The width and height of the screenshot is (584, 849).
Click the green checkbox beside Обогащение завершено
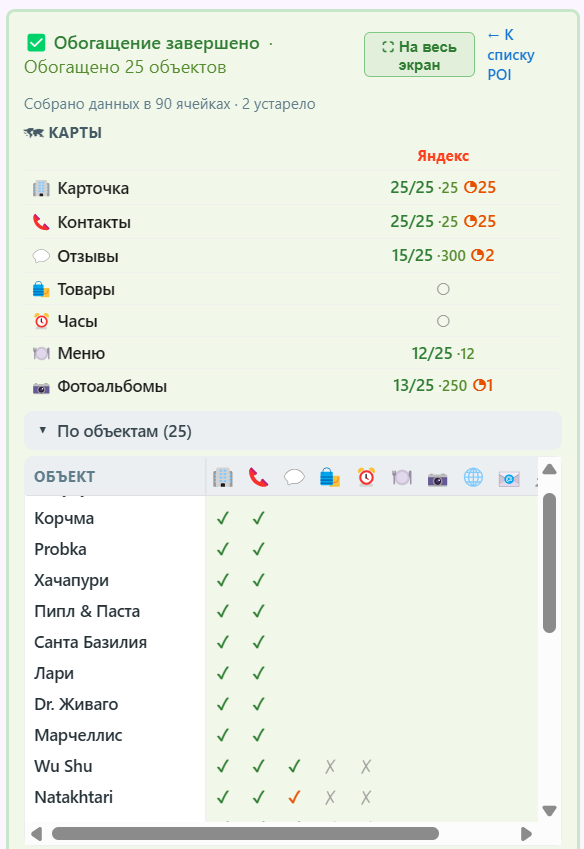tap(36, 43)
